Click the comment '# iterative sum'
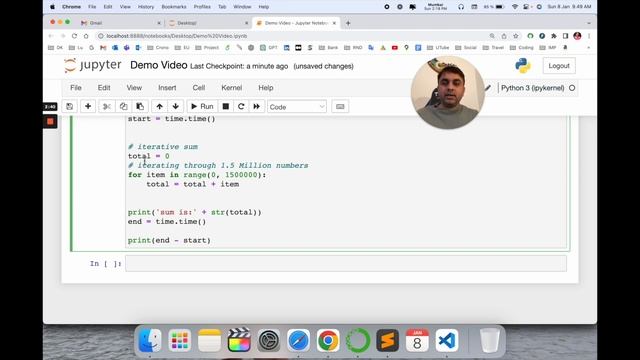The image size is (640, 360). click(163, 147)
